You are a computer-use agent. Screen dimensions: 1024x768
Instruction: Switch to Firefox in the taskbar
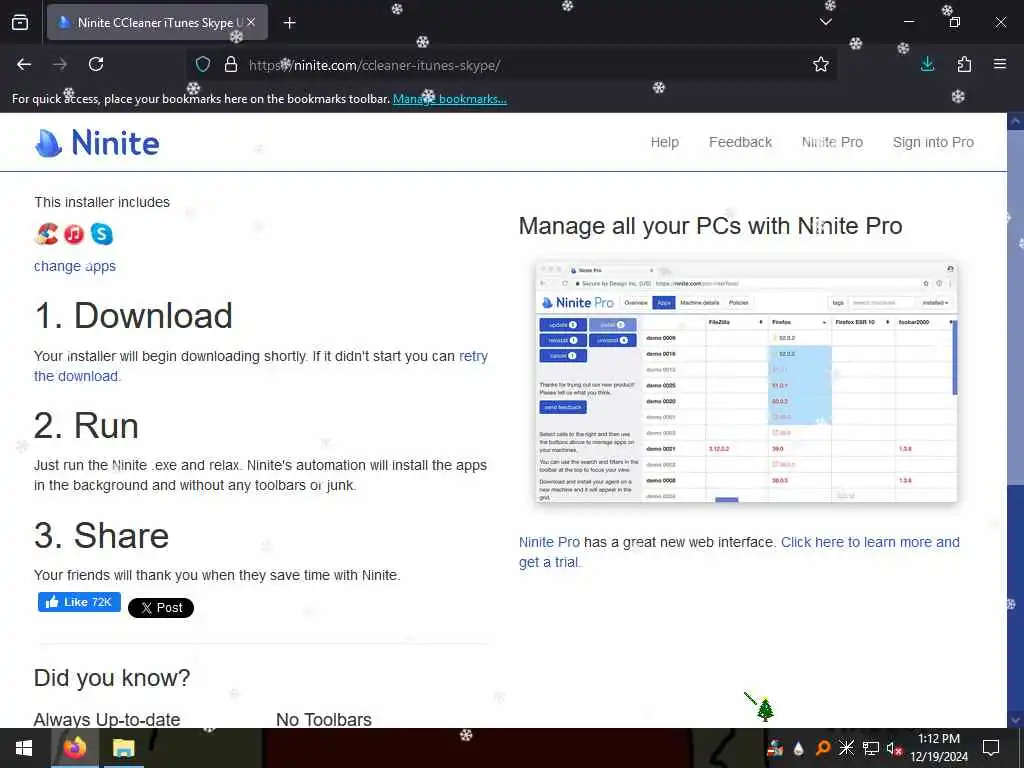click(x=74, y=748)
